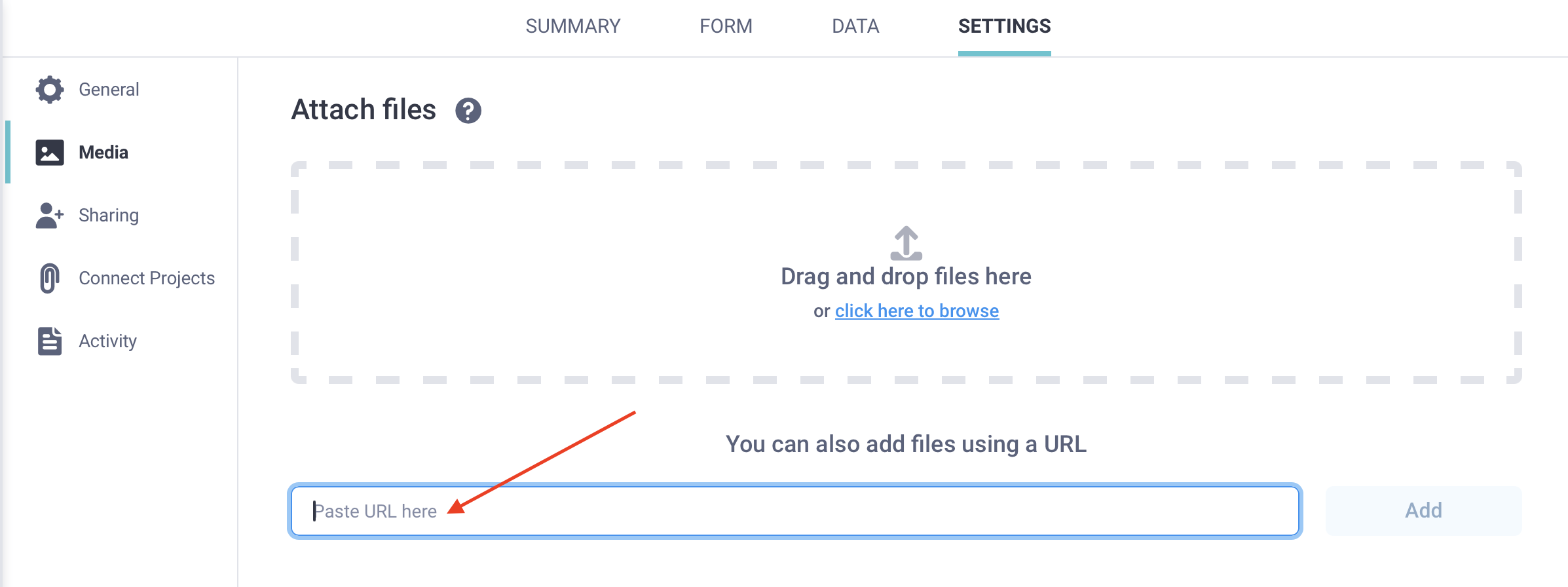Image resolution: width=1568 pixels, height=587 pixels.
Task: Switch to the SUMMARY tab
Action: tap(572, 26)
